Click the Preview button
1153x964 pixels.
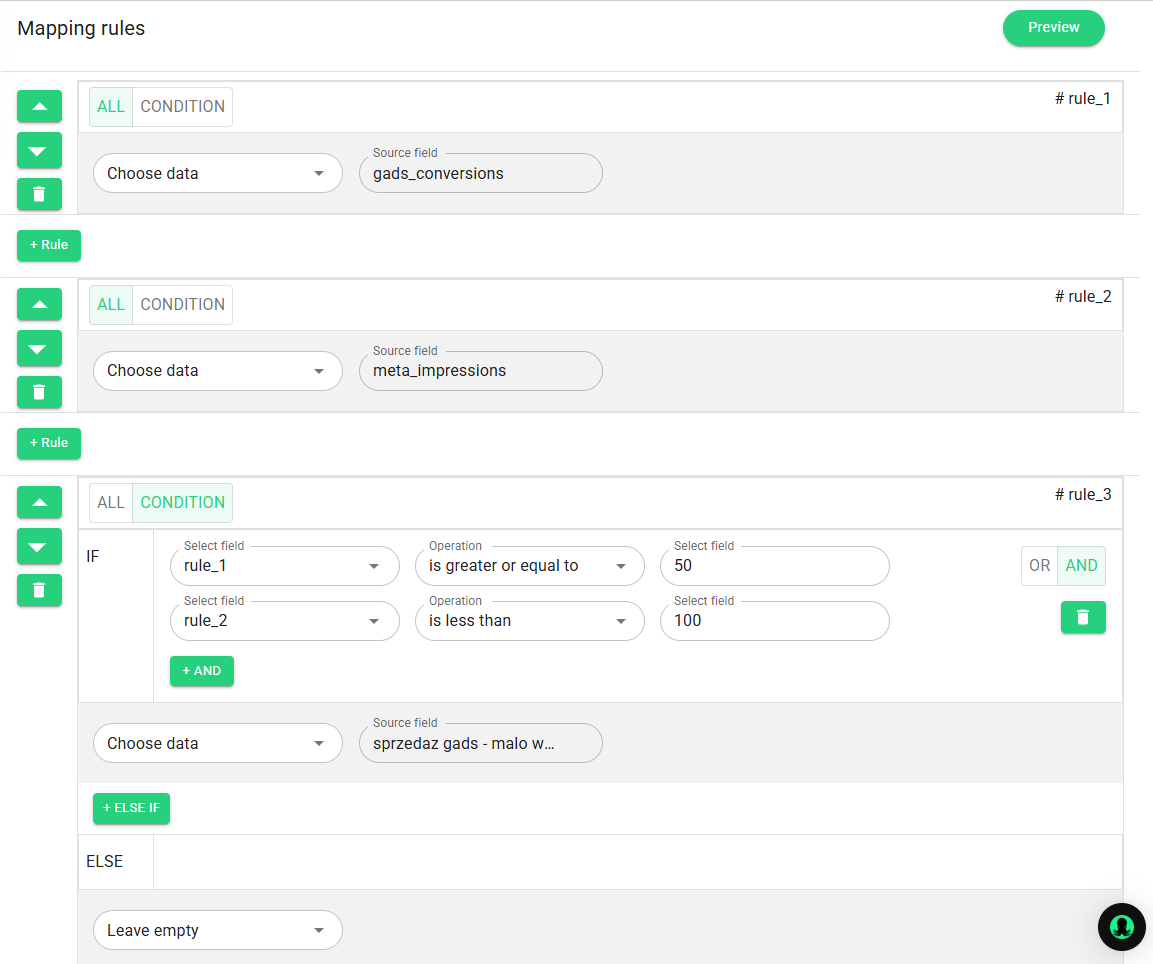(x=1053, y=28)
